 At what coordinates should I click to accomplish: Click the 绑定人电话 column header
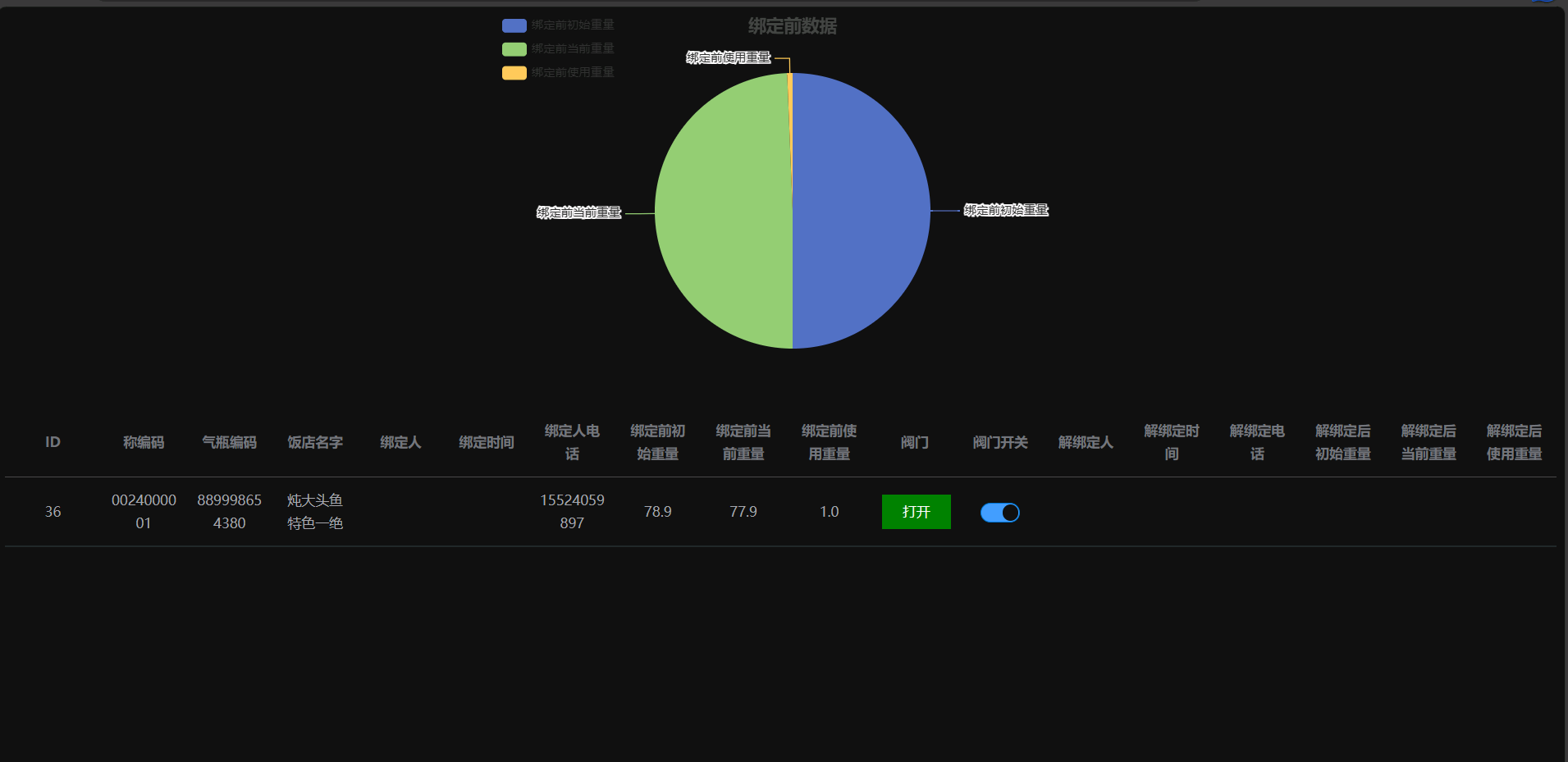(572, 442)
